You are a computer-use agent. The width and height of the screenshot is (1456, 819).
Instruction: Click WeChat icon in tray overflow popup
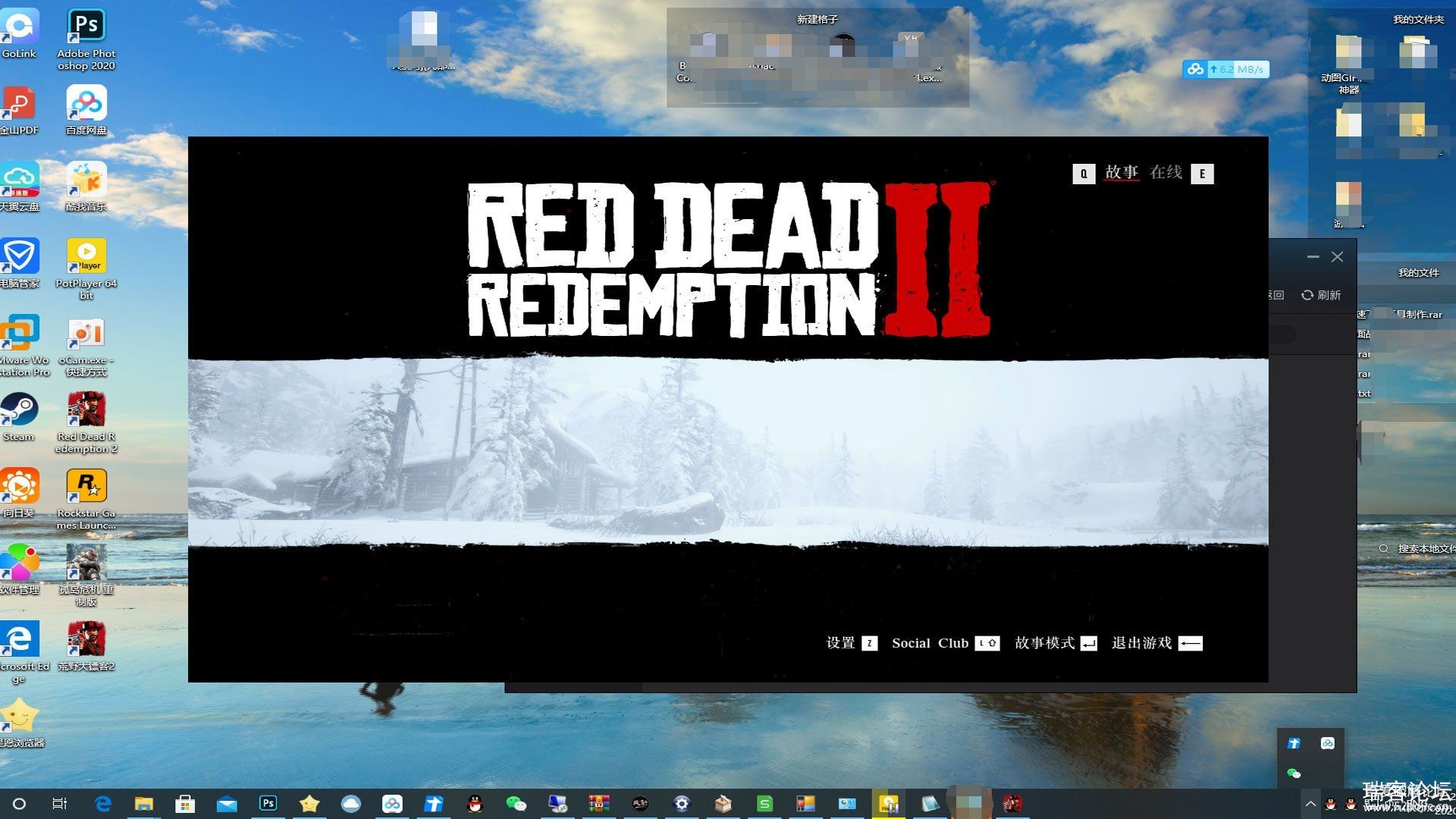pyautogui.click(x=1294, y=773)
